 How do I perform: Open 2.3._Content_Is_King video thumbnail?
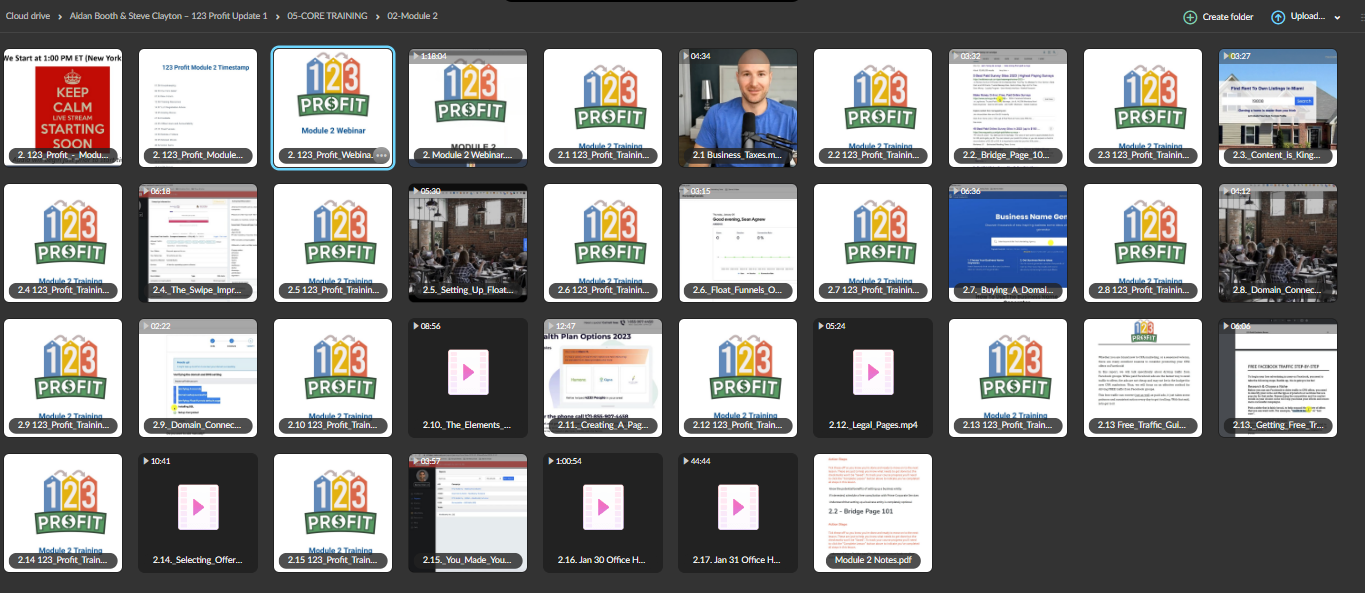click(1278, 107)
